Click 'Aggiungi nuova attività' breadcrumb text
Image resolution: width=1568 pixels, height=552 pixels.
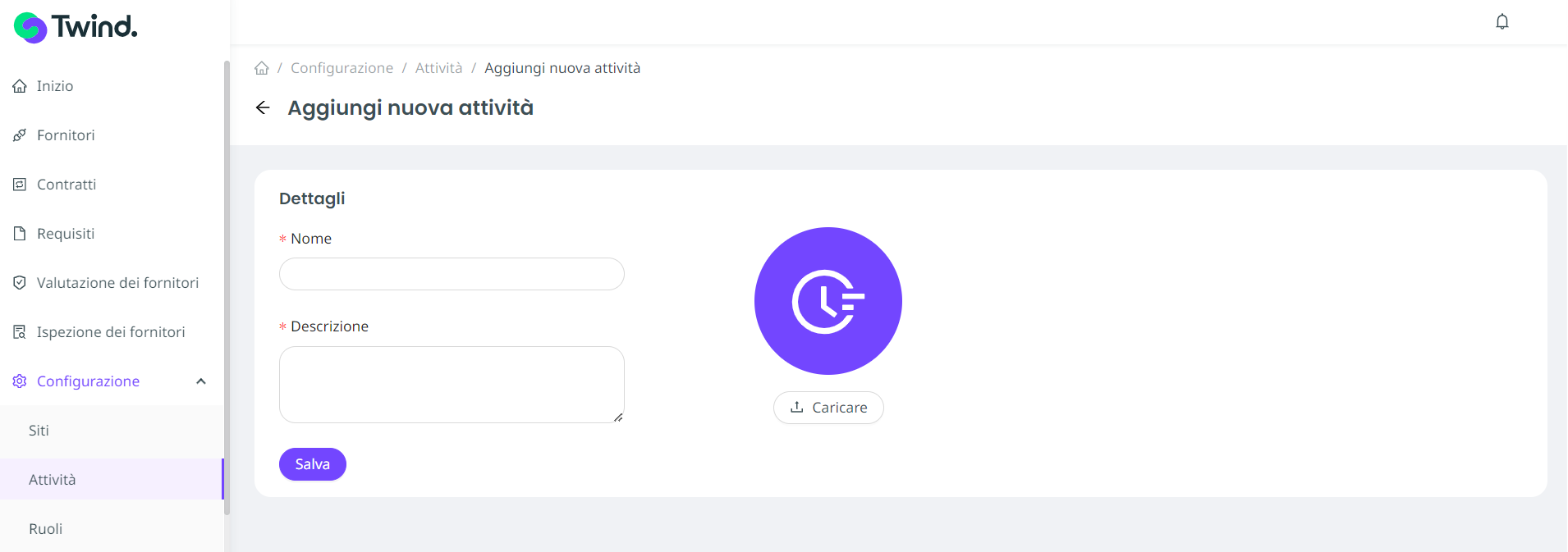[x=562, y=68]
